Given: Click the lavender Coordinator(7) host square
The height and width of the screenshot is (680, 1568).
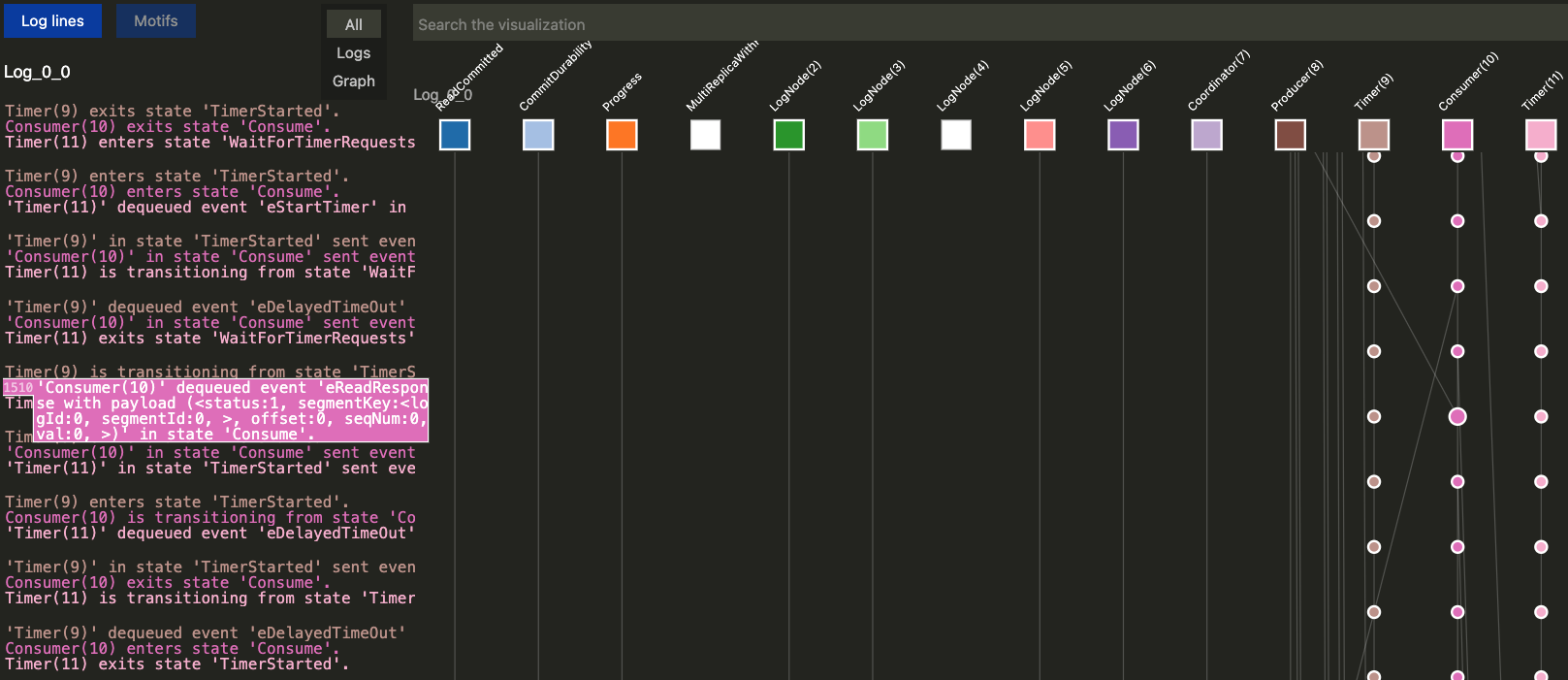Looking at the screenshot, I should [x=1207, y=135].
